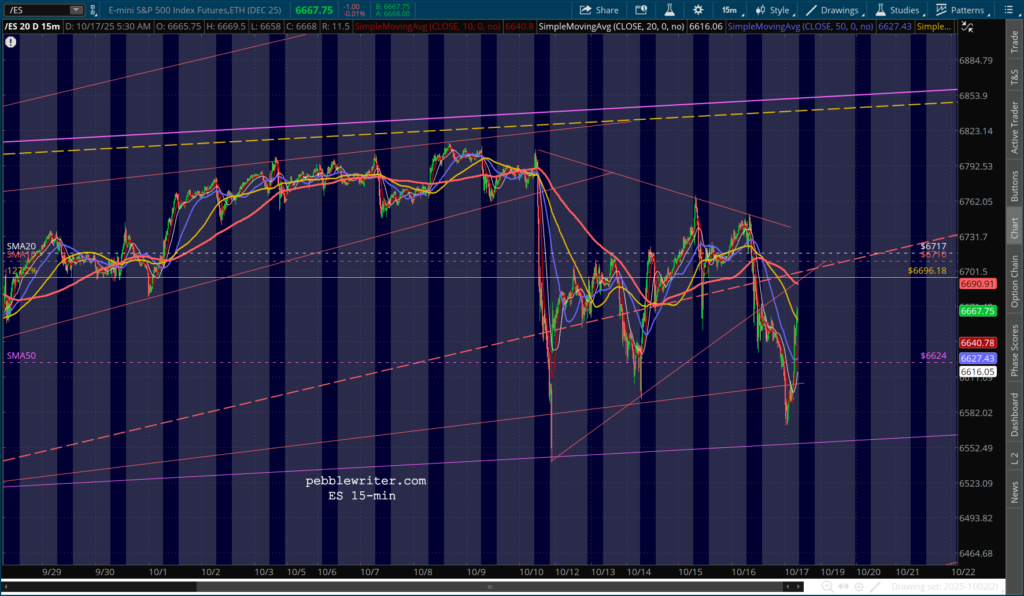This screenshot has width=1024, height=596.
Task: Click the SimpleMovingAvg (CLOSE, 10) study label
Action: pos(428,27)
